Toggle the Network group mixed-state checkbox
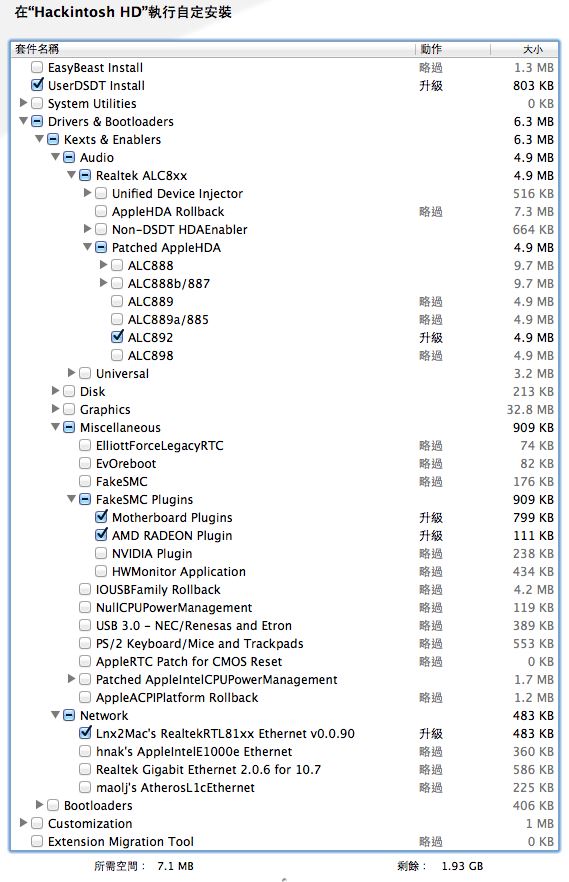 point(69,716)
